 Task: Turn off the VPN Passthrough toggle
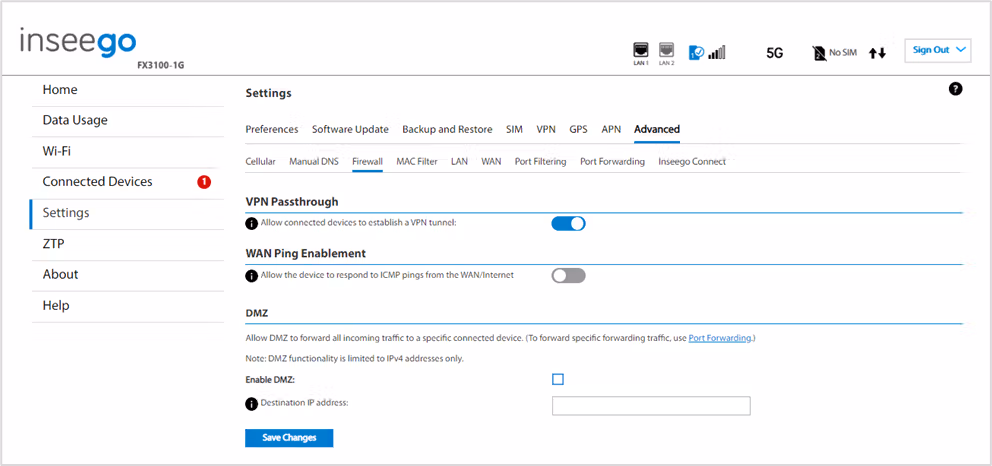569,223
